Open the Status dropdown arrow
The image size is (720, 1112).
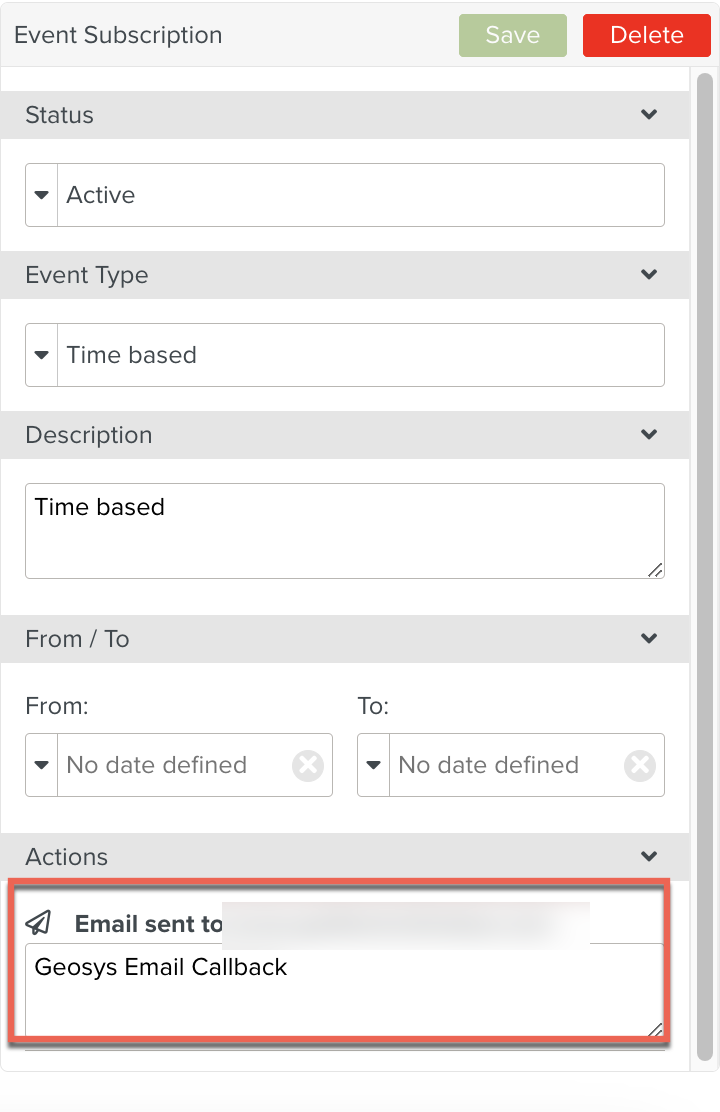(x=42, y=195)
